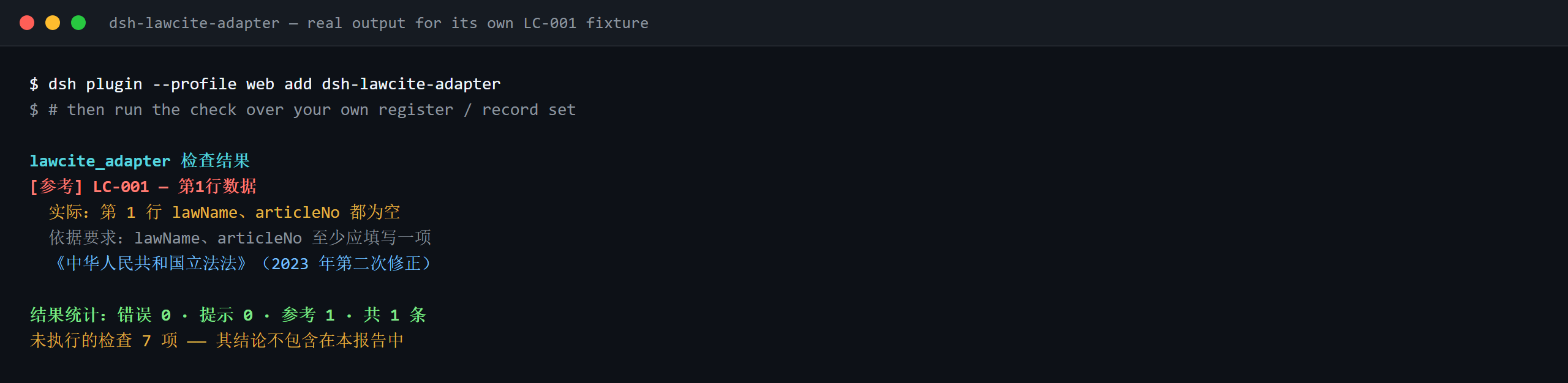
Task: Select the word dsh-lawcite-adapter in the command
Action: click(411, 84)
